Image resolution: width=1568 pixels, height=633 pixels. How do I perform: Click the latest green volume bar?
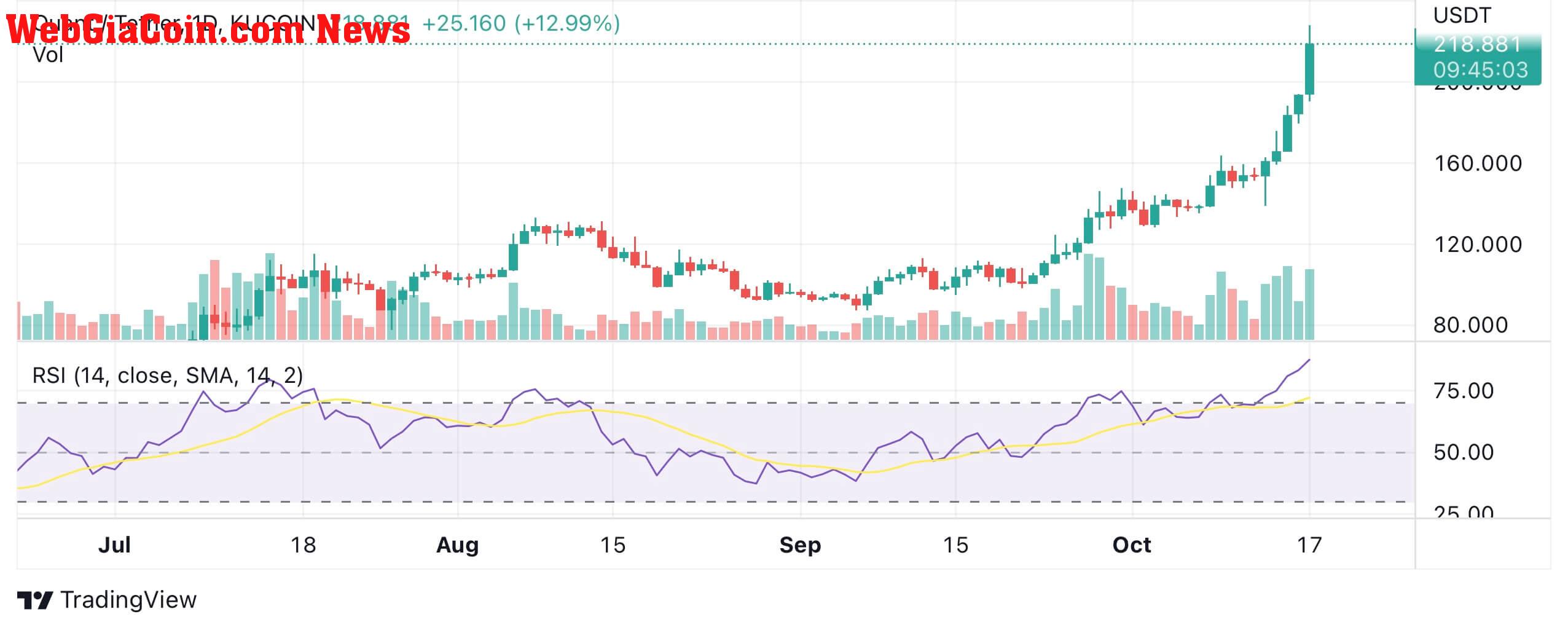(1309, 304)
